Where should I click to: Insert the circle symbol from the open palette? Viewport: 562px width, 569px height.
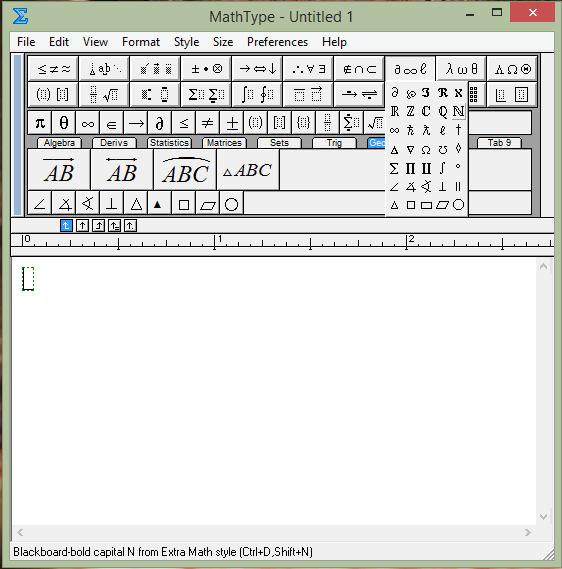458,205
